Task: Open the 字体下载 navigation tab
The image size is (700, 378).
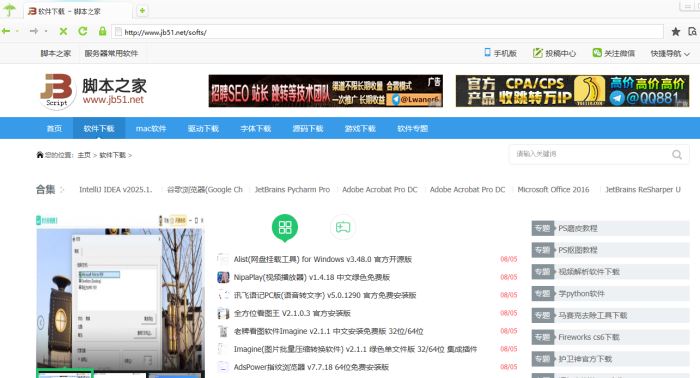Action: pyautogui.click(x=255, y=129)
